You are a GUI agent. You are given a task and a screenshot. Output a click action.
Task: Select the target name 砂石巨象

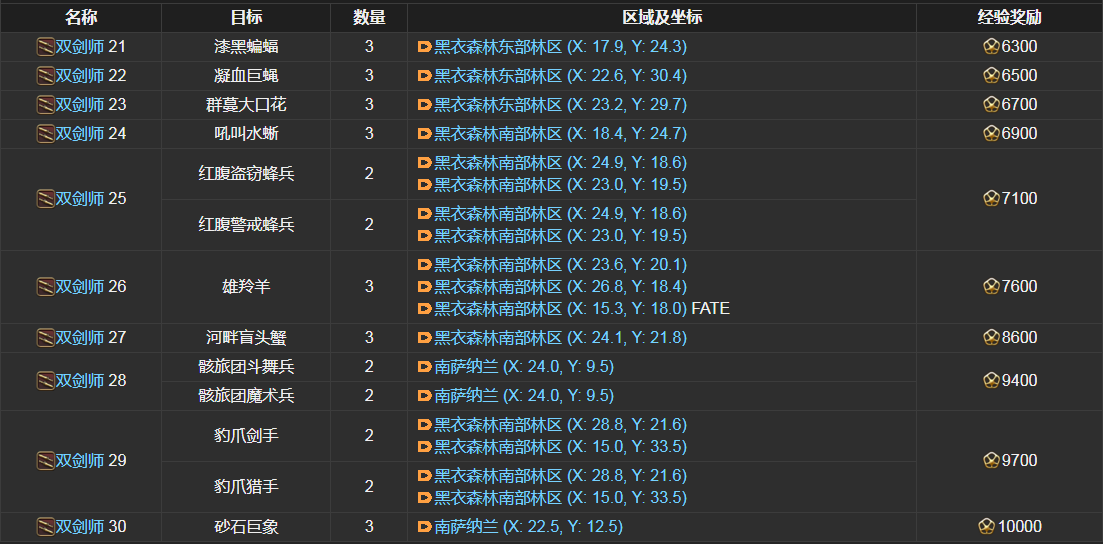(246, 526)
